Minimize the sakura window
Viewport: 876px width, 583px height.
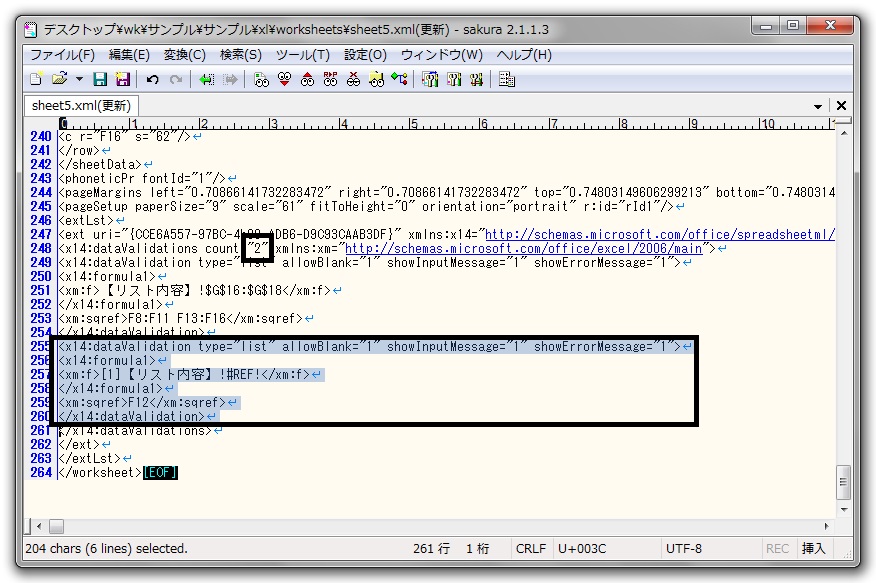766,25
